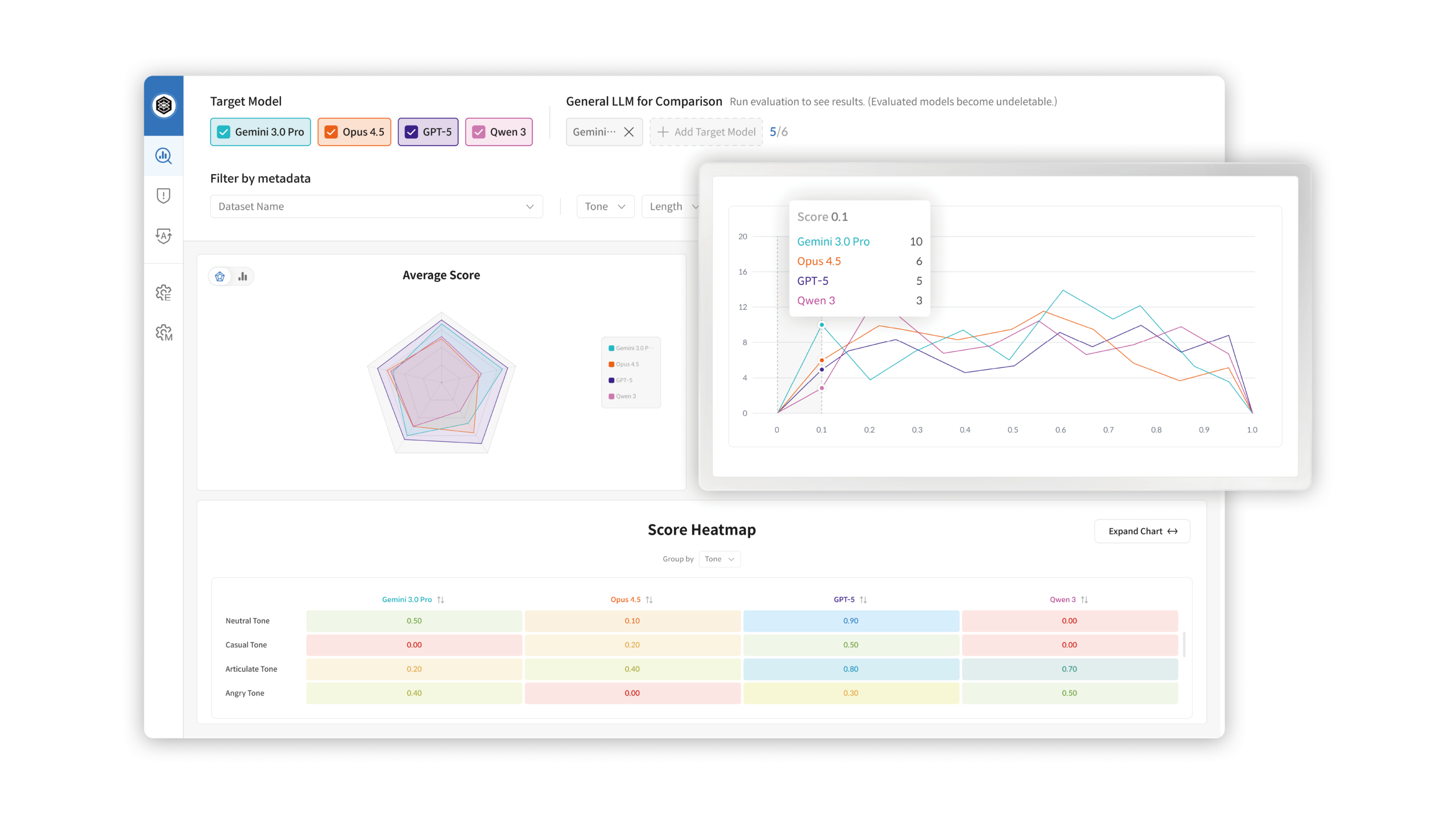1456x819 pixels.
Task: Click the Opus 4.5 legend color swatch
Action: 611,364
